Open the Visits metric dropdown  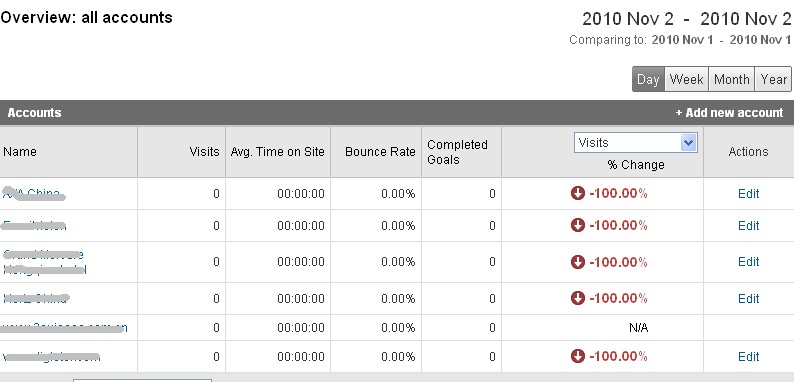[x=636, y=143]
